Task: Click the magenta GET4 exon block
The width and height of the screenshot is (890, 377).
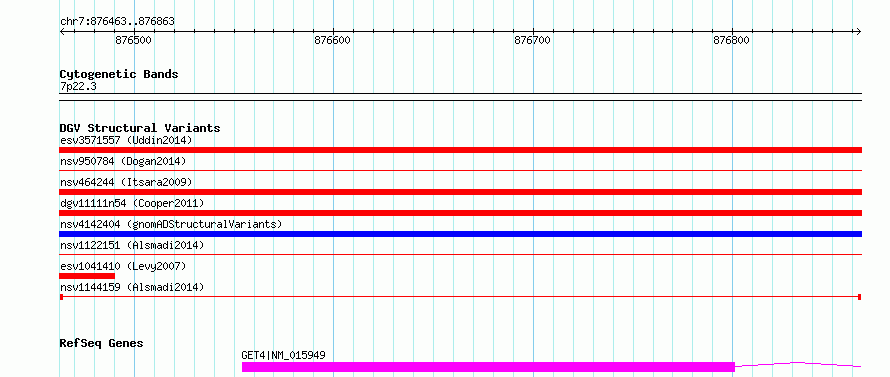Action: 488,367
